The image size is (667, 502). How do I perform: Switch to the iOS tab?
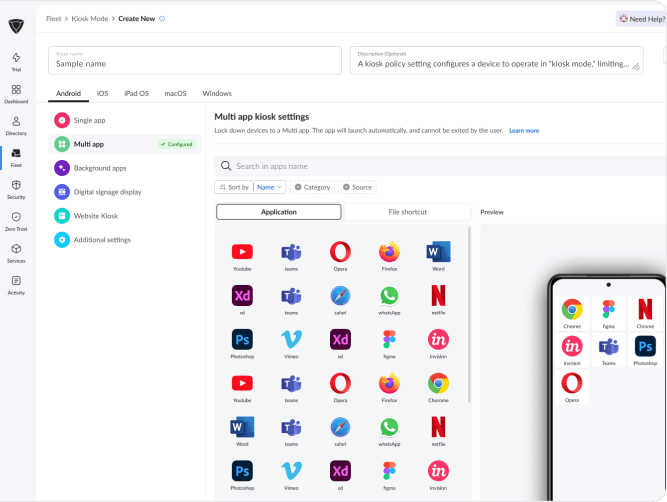pyautogui.click(x=103, y=93)
